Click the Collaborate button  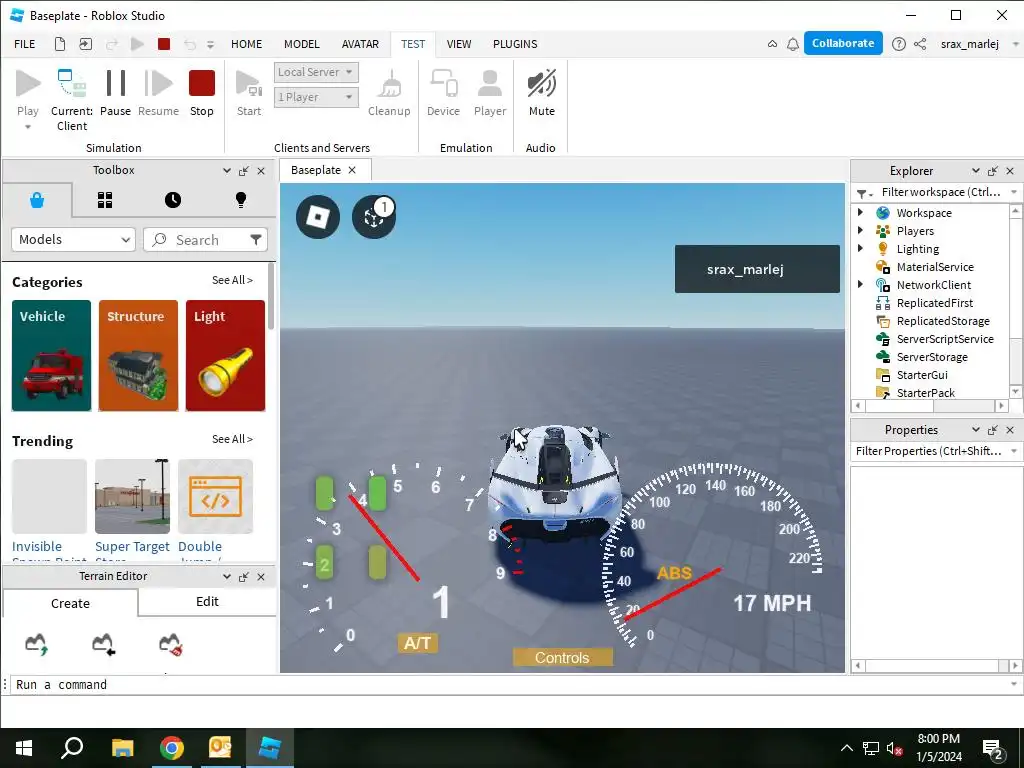click(843, 43)
